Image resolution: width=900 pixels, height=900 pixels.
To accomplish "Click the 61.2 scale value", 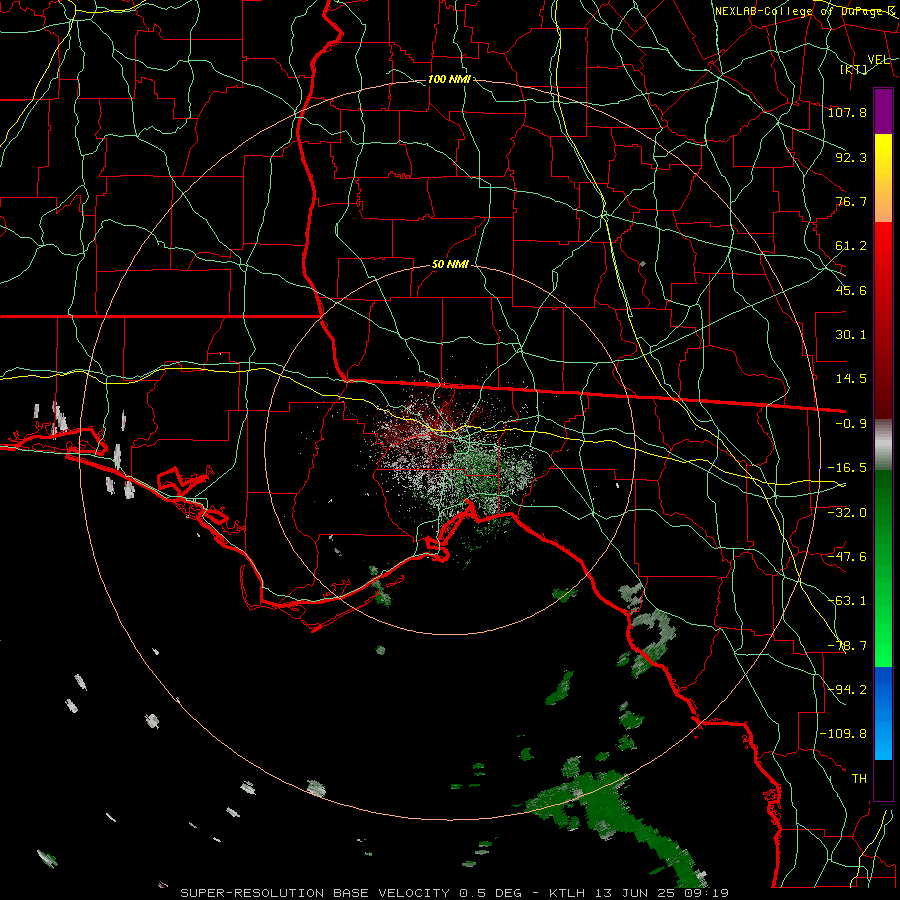I will 851,246.
